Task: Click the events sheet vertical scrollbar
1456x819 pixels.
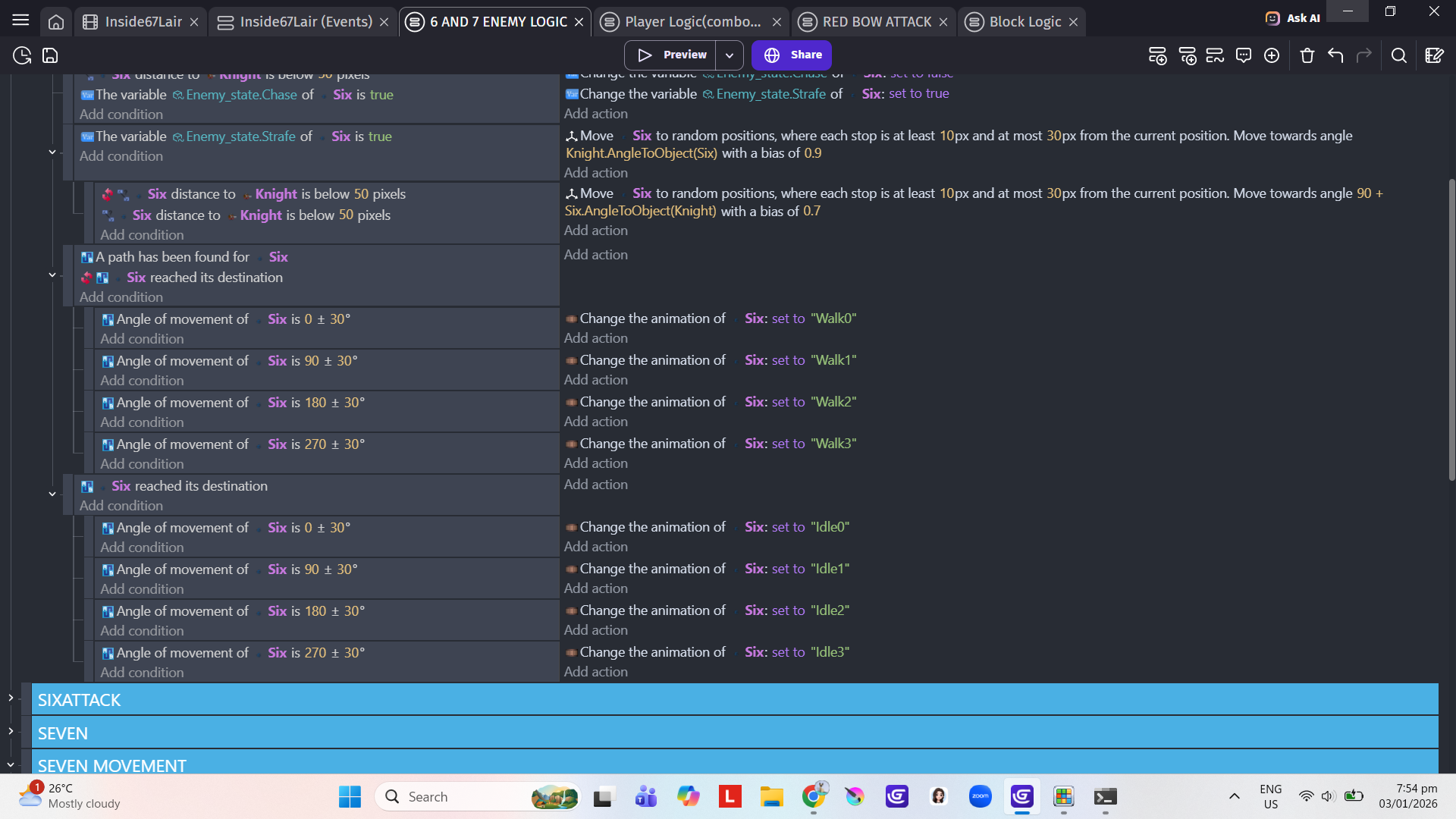Action: coord(1451,330)
